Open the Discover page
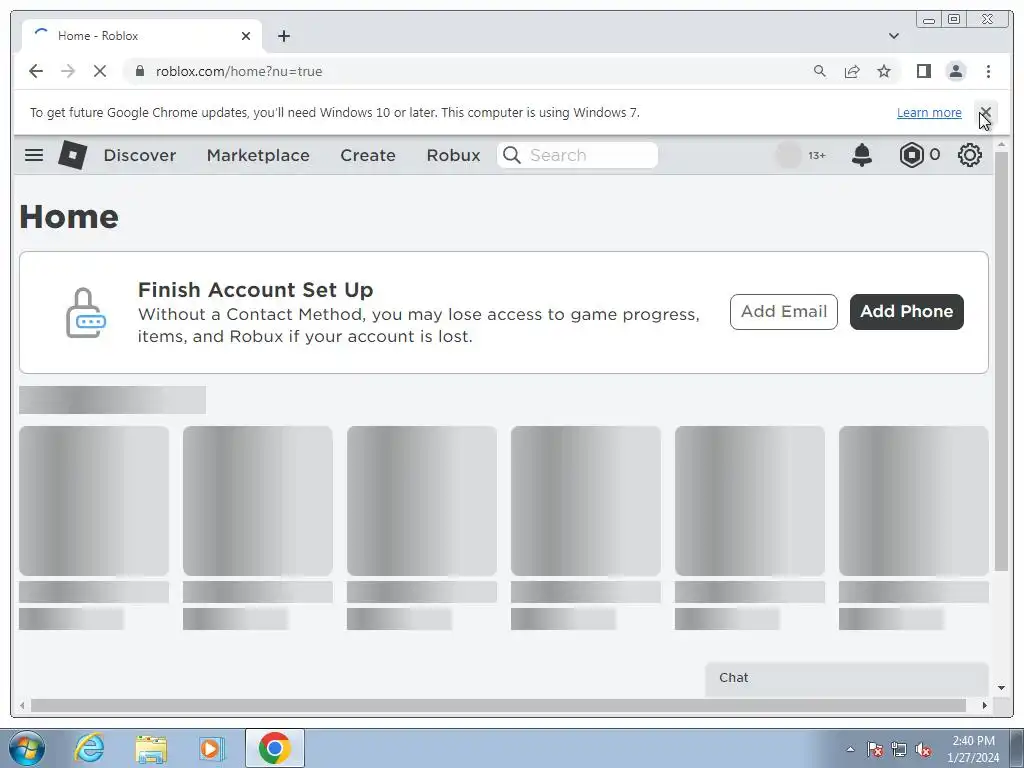Viewport: 1024px width, 768px height. [140, 155]
